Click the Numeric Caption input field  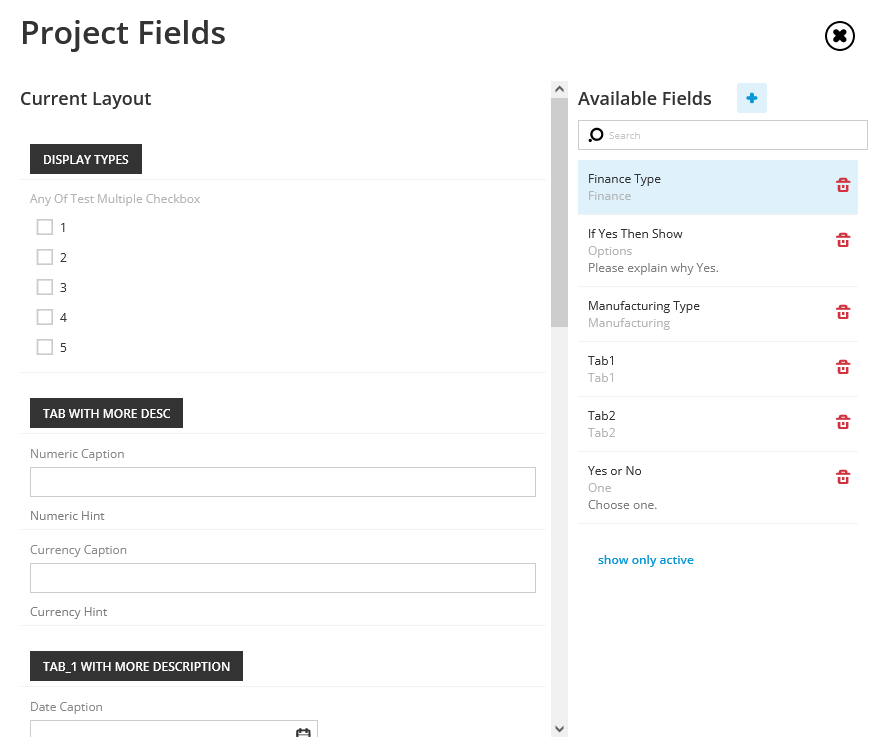point(283,482)
